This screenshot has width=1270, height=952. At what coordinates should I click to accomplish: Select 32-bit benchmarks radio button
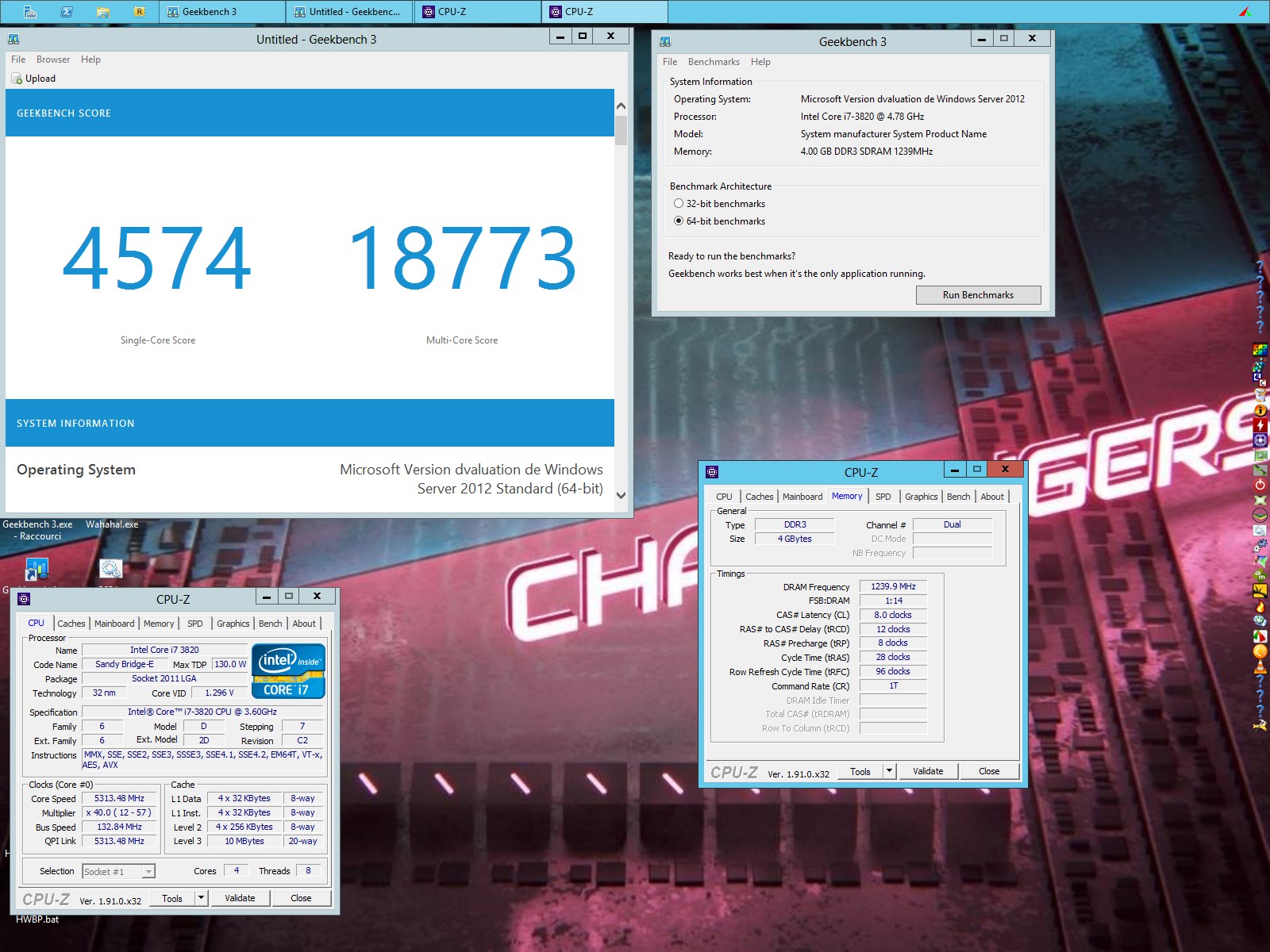click(x=679, y=204)
